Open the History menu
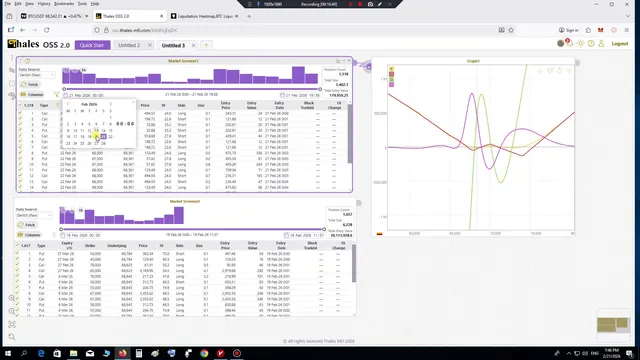The image size is (640, 360). coord(44,4)
